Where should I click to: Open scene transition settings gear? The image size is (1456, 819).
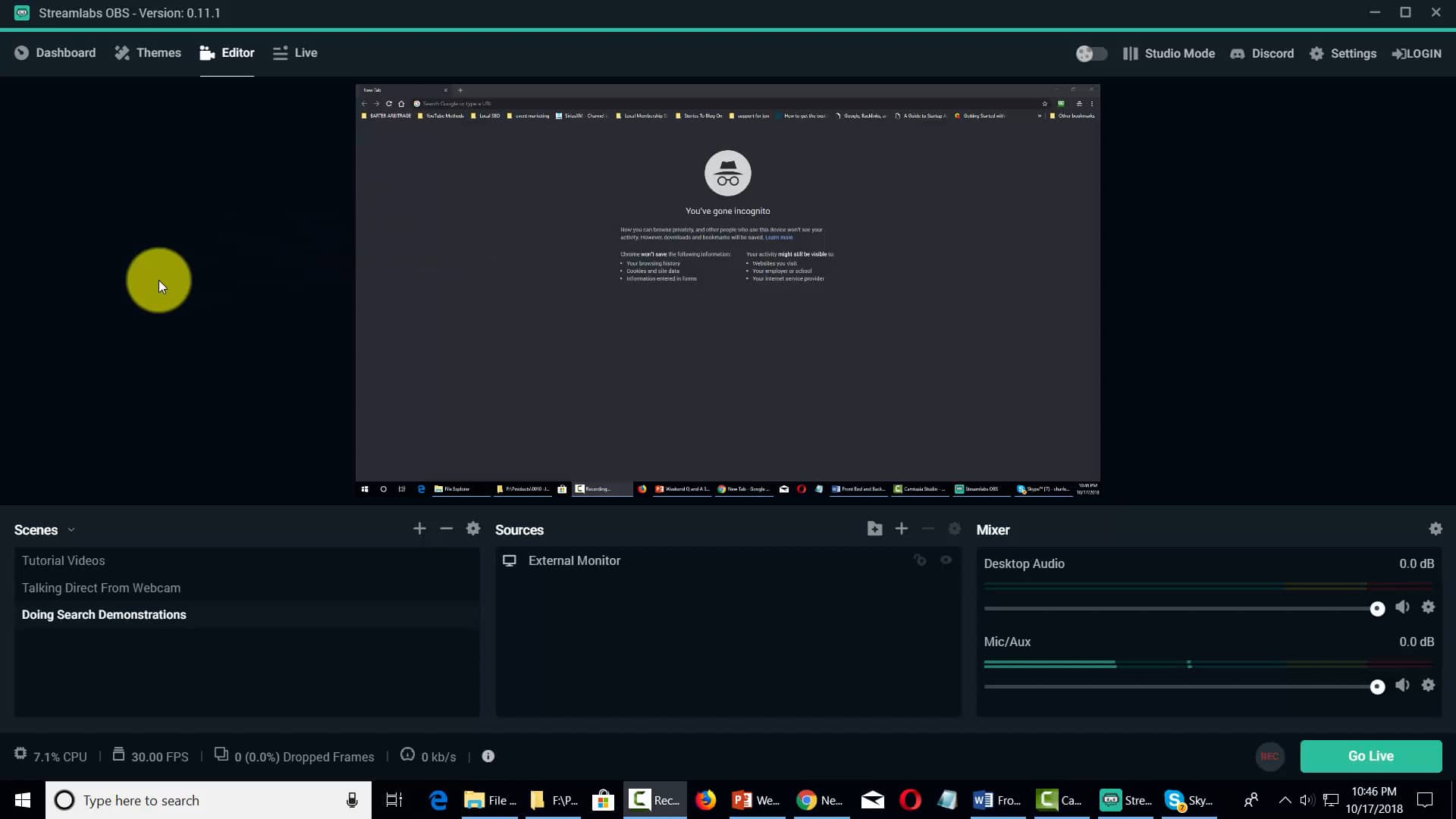click(x=473, y=529)
